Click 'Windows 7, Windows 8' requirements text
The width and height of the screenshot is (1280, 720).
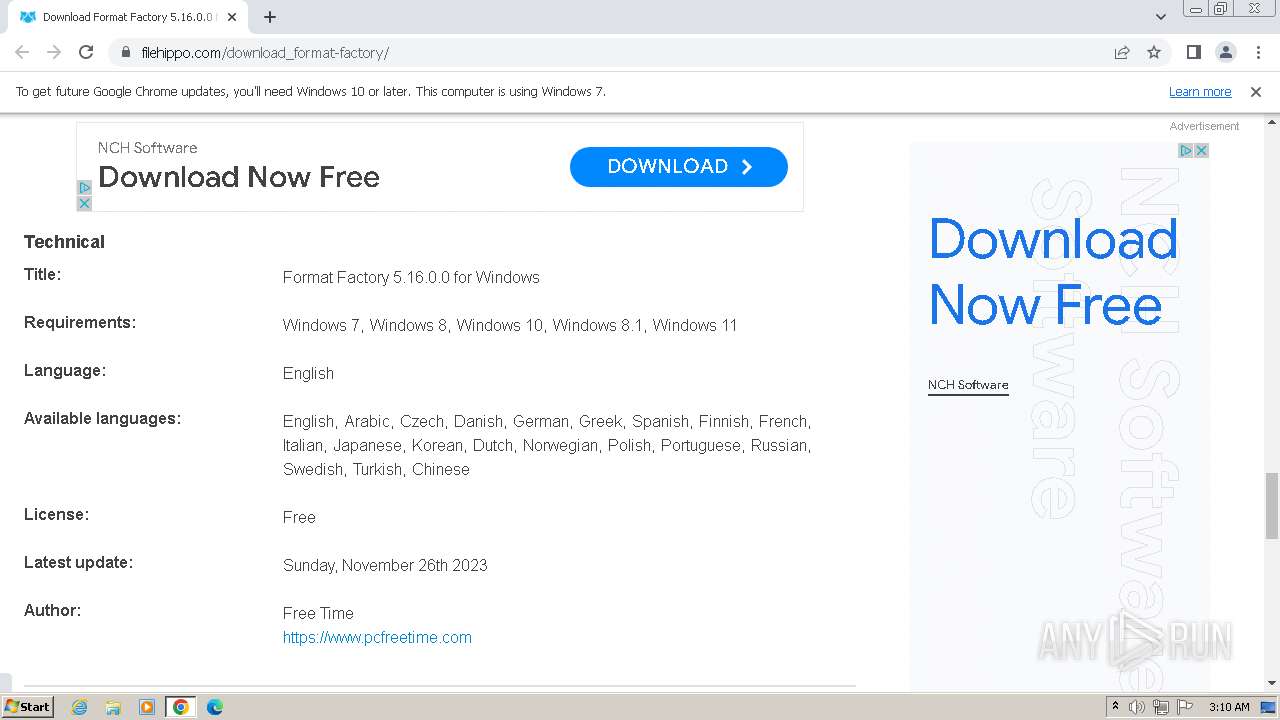point(365,325)
